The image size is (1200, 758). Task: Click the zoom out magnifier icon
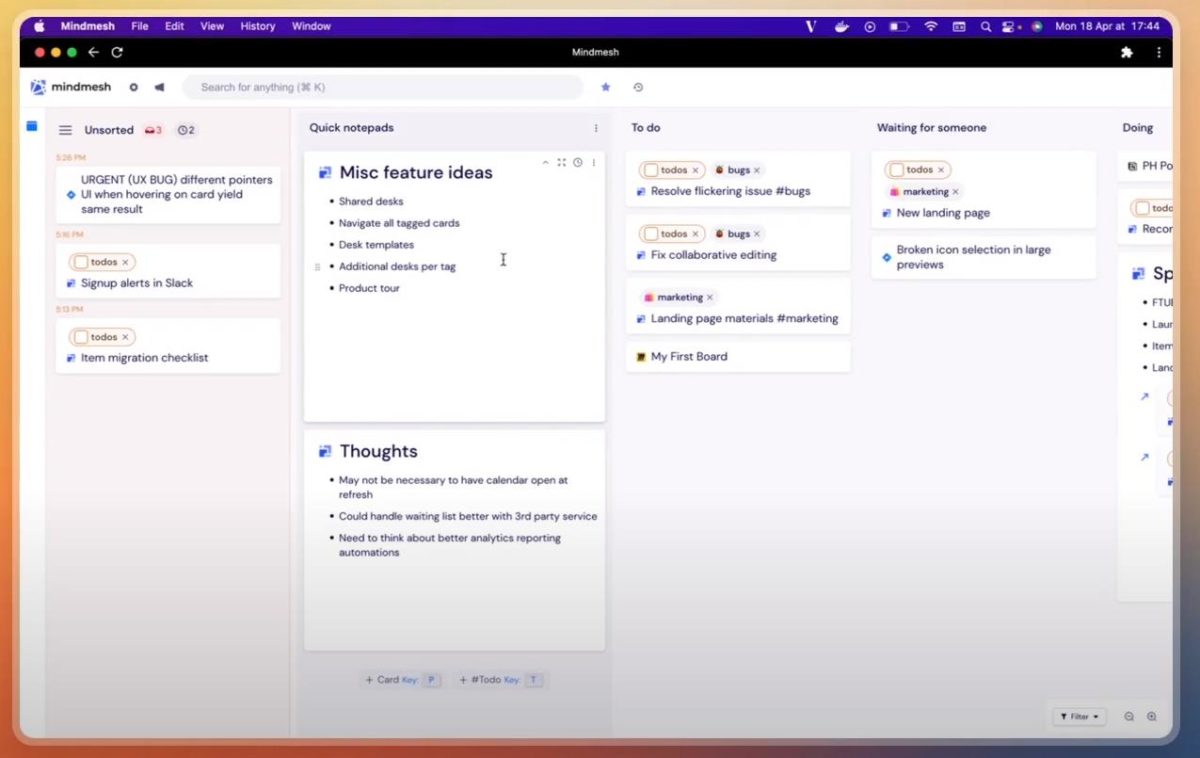(x=1129, y=716)
